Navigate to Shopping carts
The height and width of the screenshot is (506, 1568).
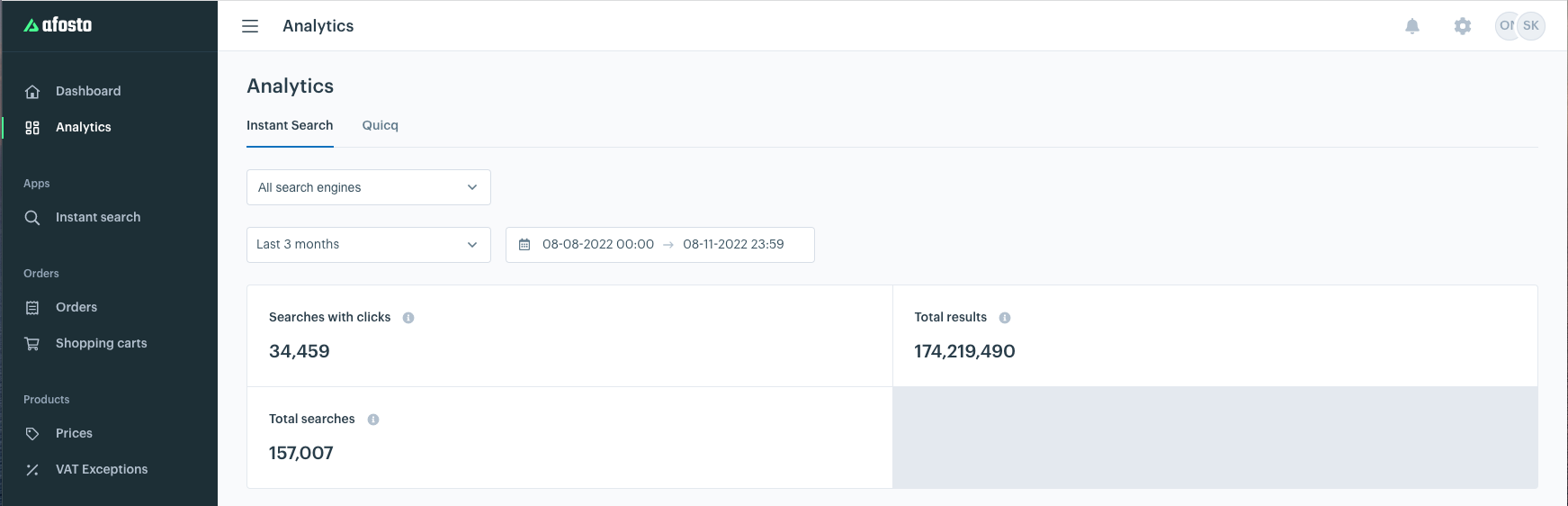click(x=101, y=343)
